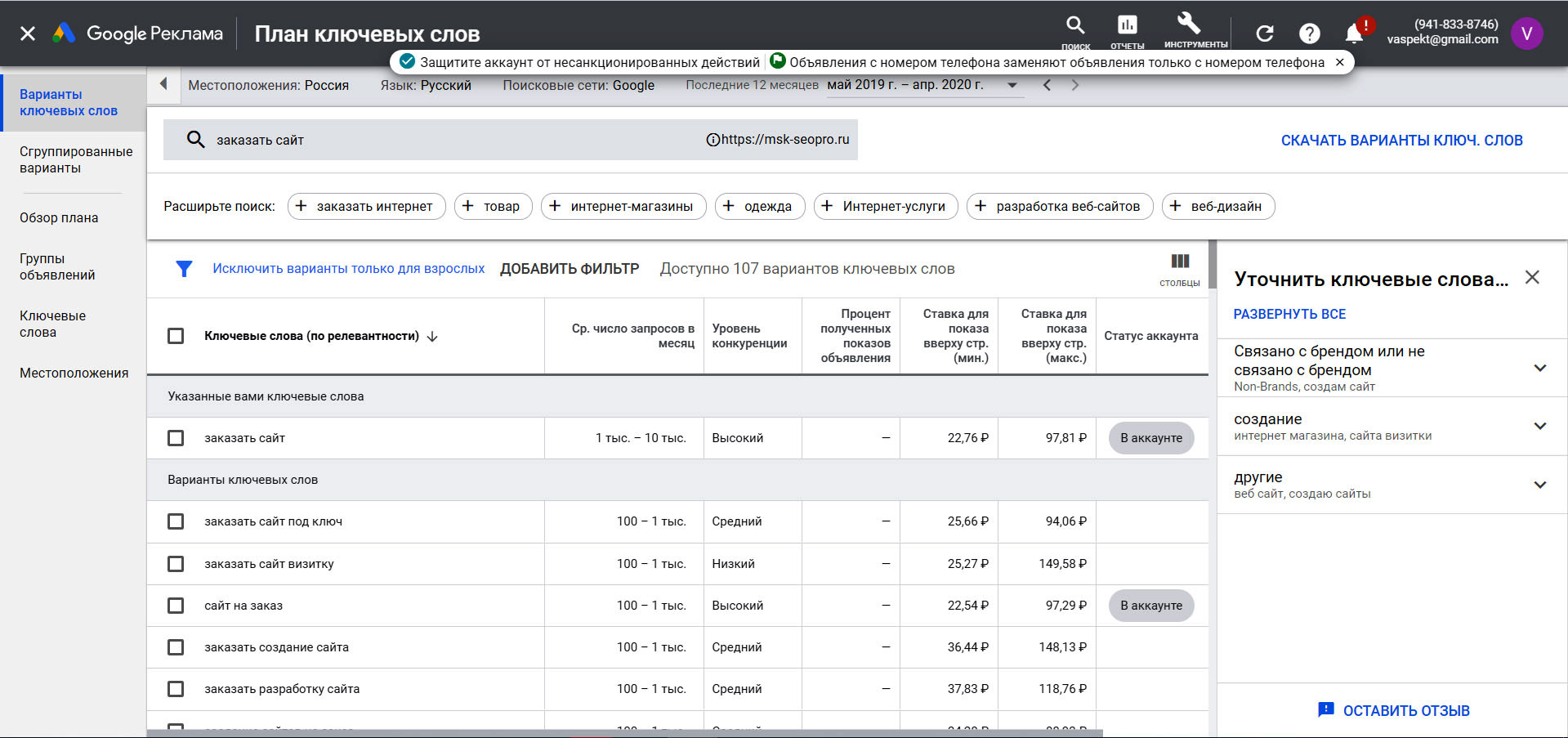1568x738 pixels.
Task: Open the date range dropdown
Action: 1012,85
